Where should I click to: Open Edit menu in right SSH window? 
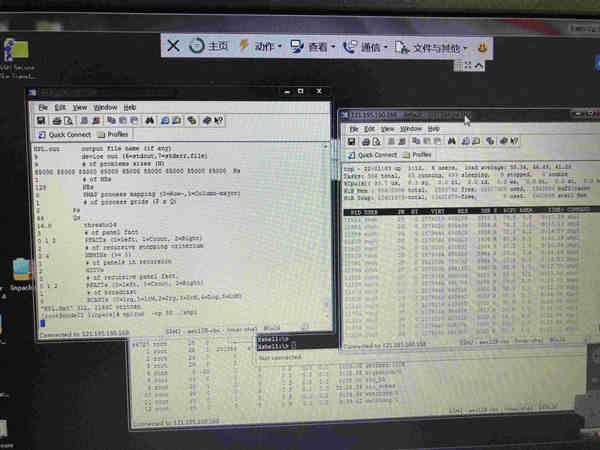[x=369, y=129]
